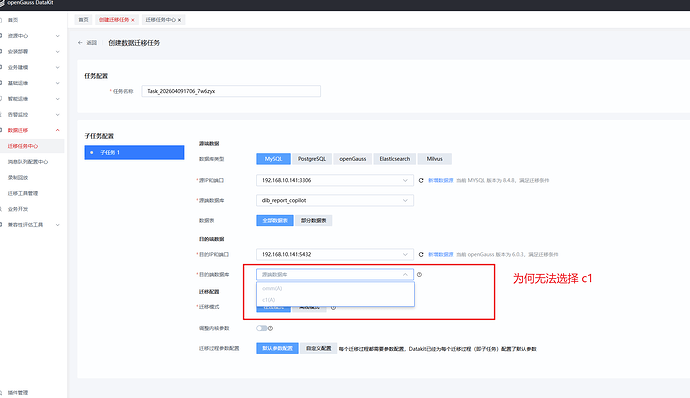The image size is (690, 398).
Task: Select Elasticsearch as source database type
Action: coord(395,159)
